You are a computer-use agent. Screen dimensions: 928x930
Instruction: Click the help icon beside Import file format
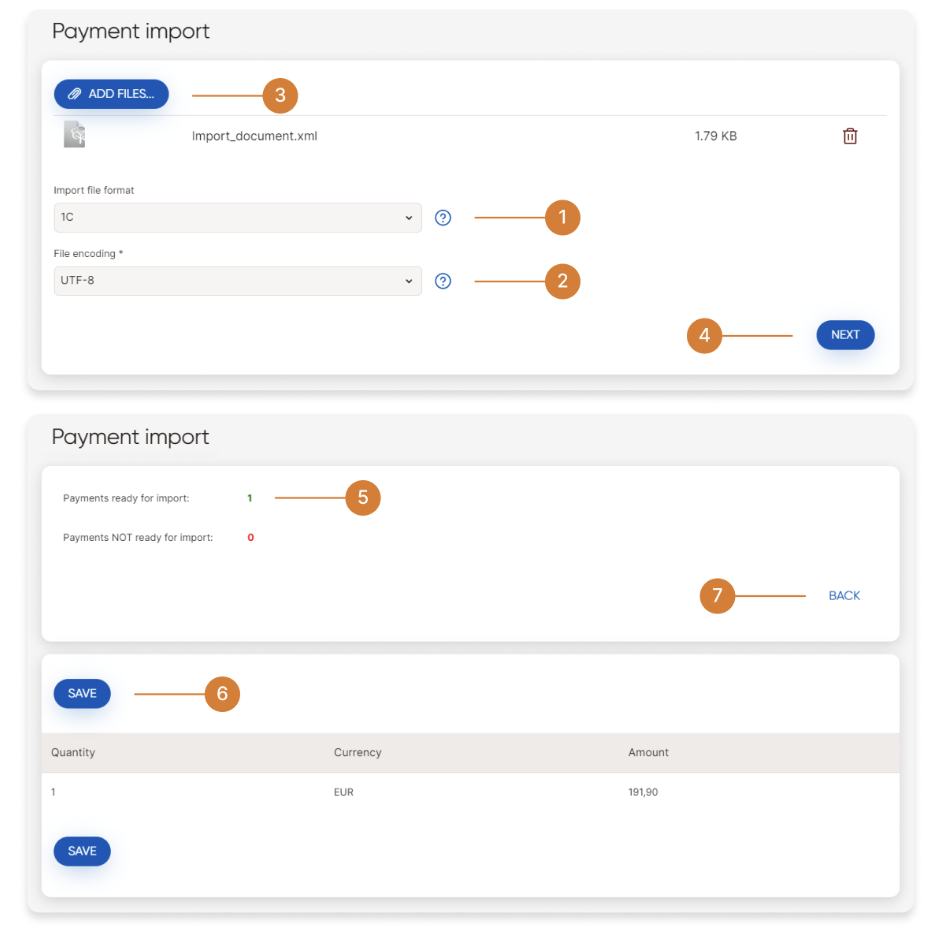pyautogui.click(x=444, y=218)
